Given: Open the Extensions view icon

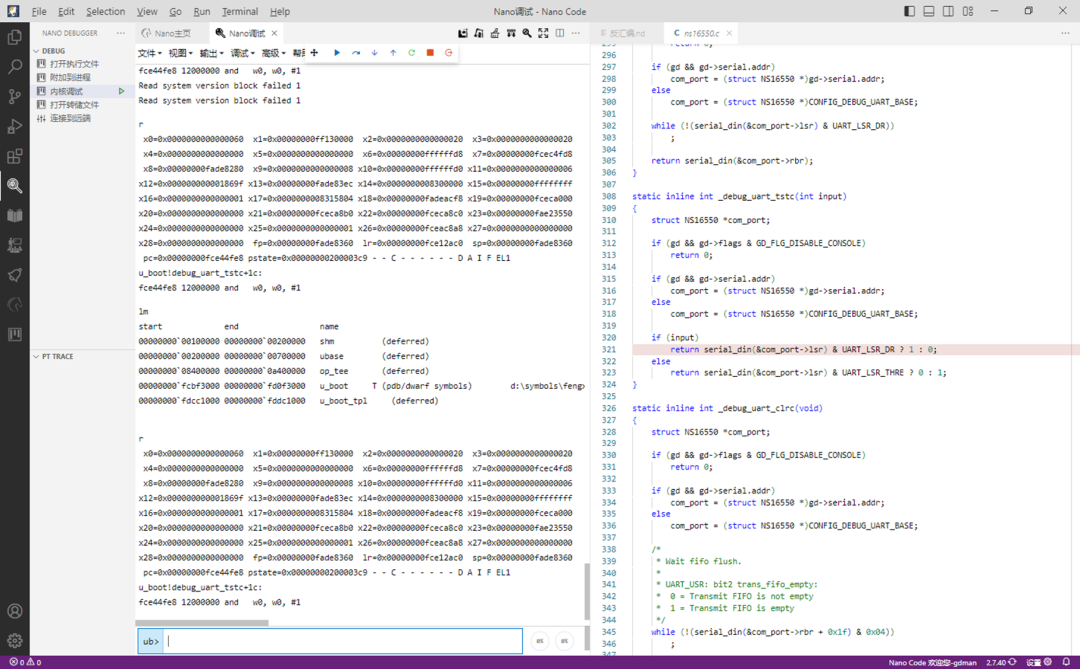Looking at the screenshot, I should coord(15,156).
